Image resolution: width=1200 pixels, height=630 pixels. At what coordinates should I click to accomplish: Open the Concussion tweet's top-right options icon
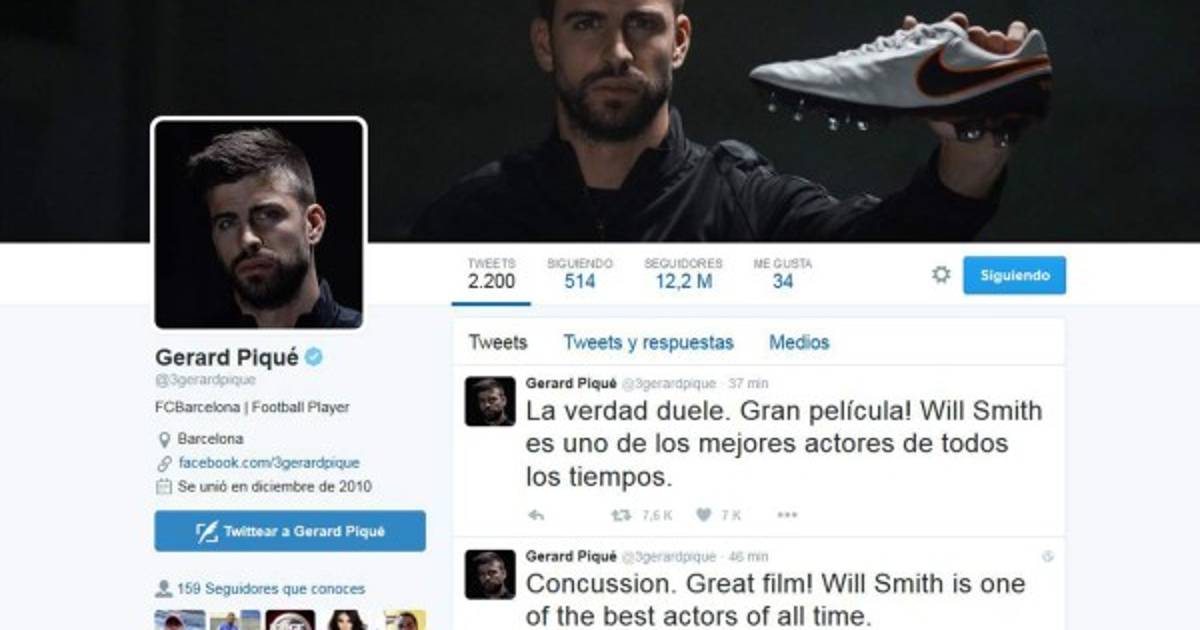click(x=1047, y=556)
